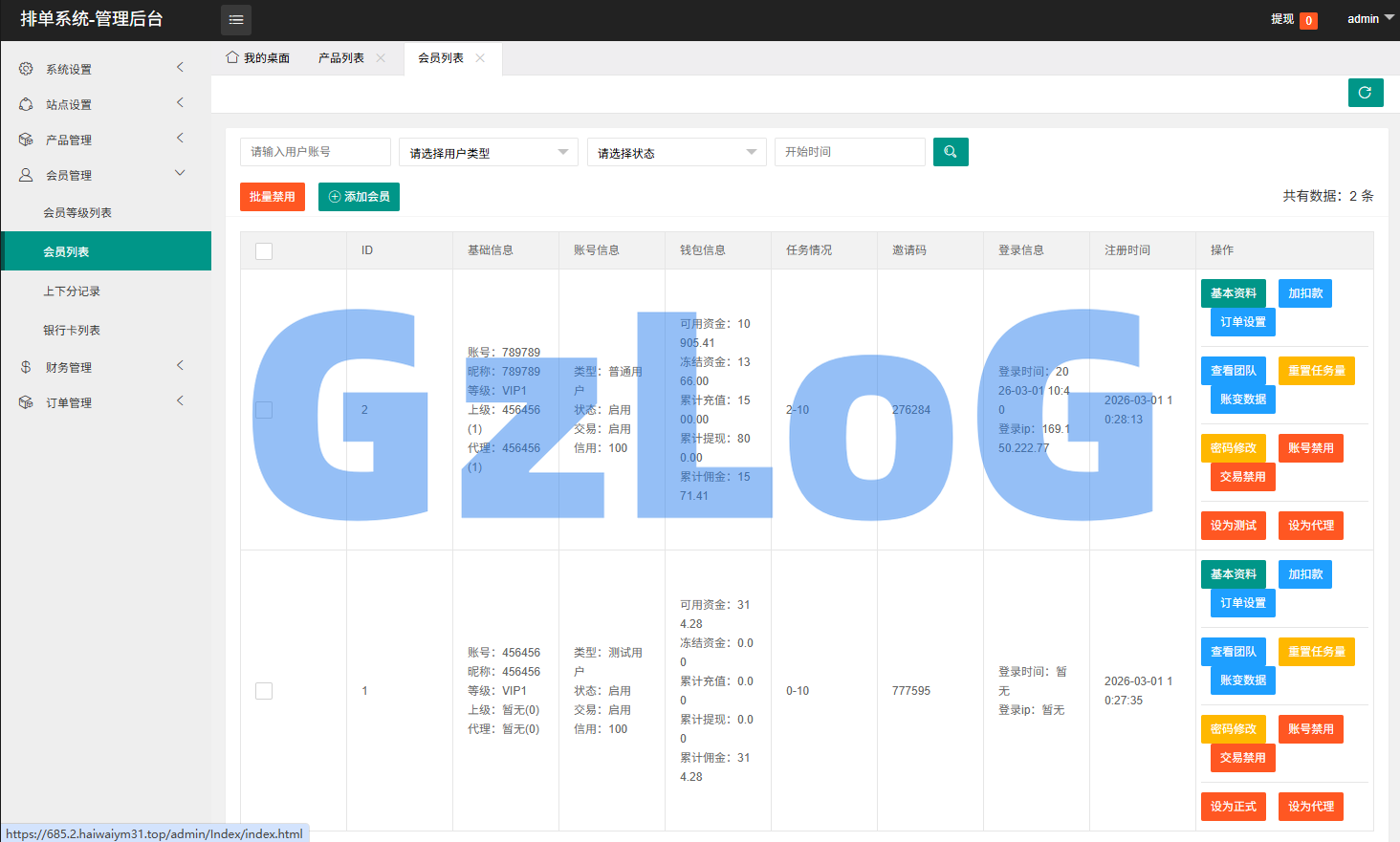Expand the admin user menu
1400x842 pixels.
[x=1369, y=19]
